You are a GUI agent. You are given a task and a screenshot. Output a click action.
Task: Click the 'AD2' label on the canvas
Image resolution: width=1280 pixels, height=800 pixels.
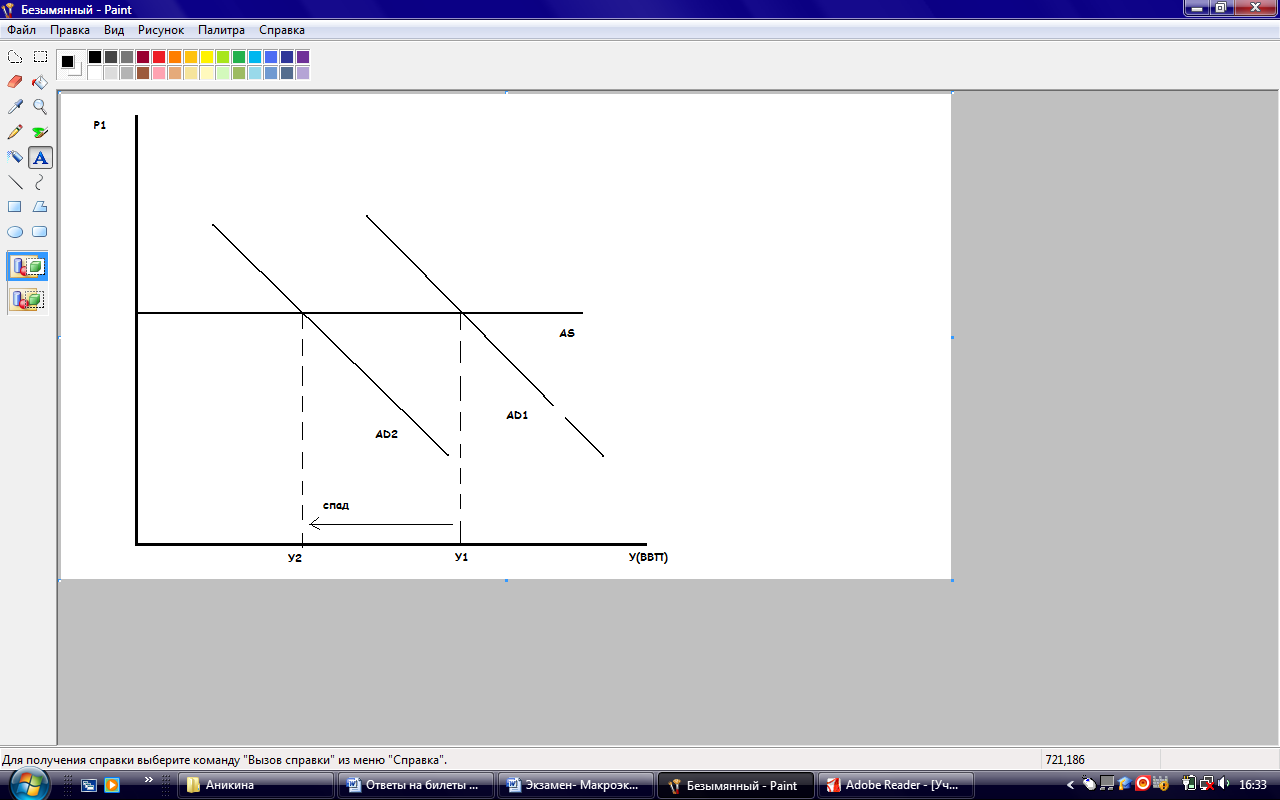[x=387, y=435]
